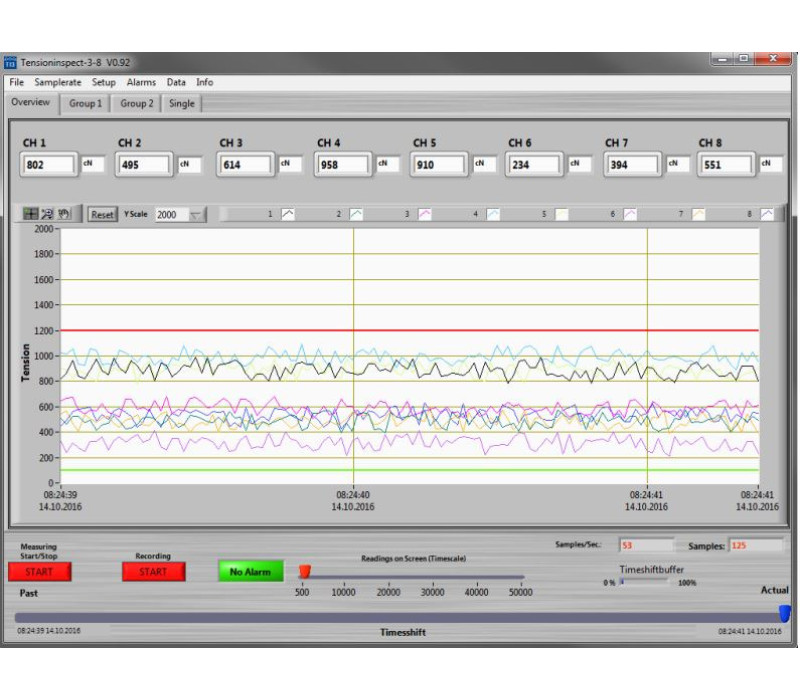Click the red Readings on Screen slider handle
800x700 pixels.
tap(305, 571)
